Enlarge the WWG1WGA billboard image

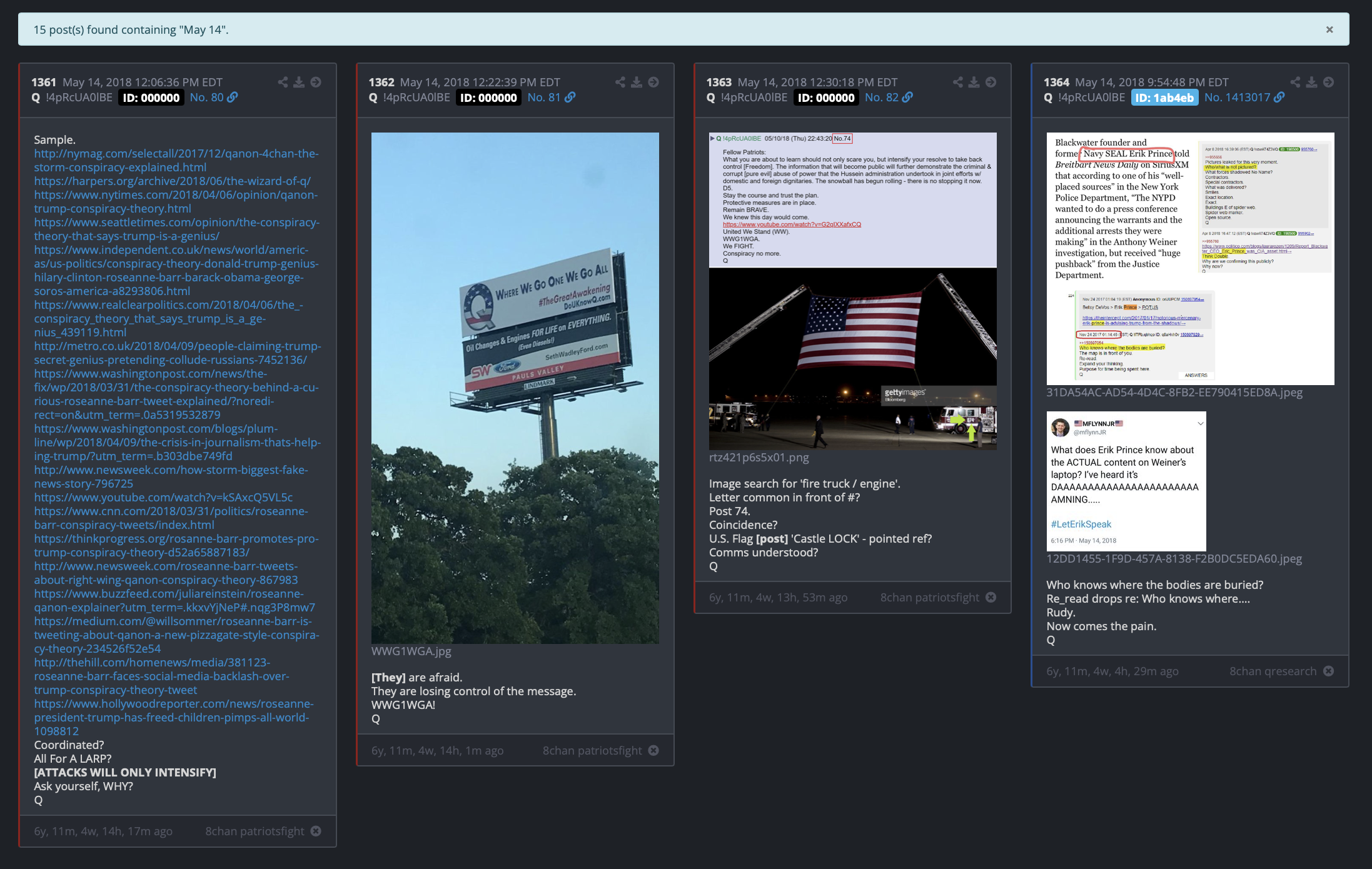coord(515,388)
